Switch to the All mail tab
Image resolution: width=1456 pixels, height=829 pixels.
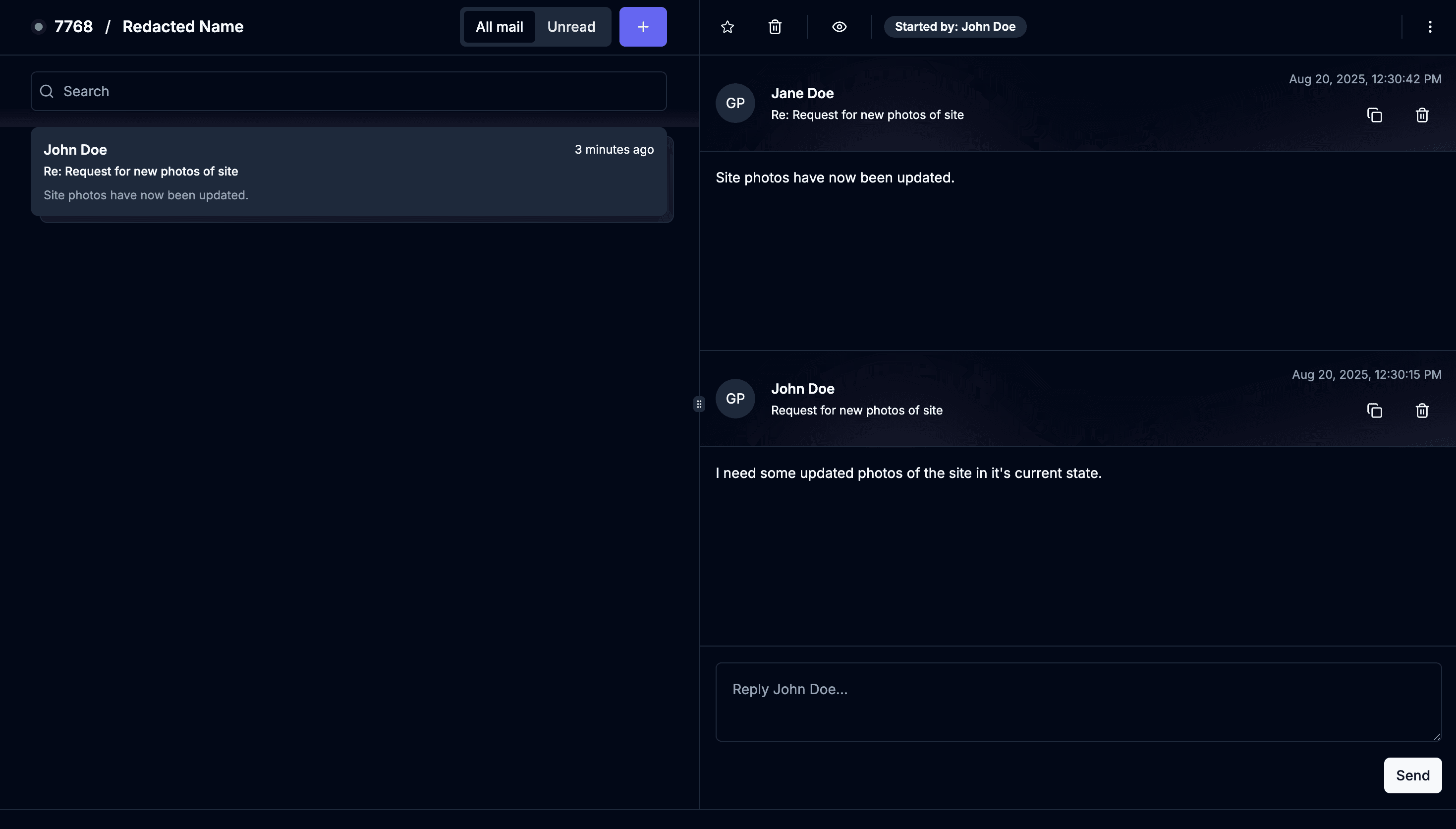pos(499,27)
